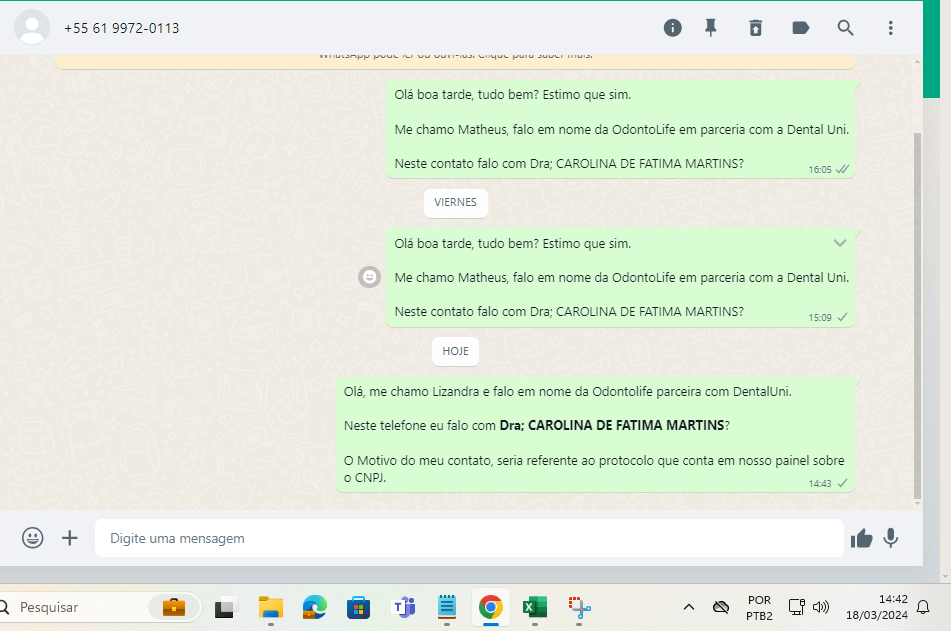Open Excel from taskbar
Viewport: 951px width, 631px height.
(x=534, y=607)
